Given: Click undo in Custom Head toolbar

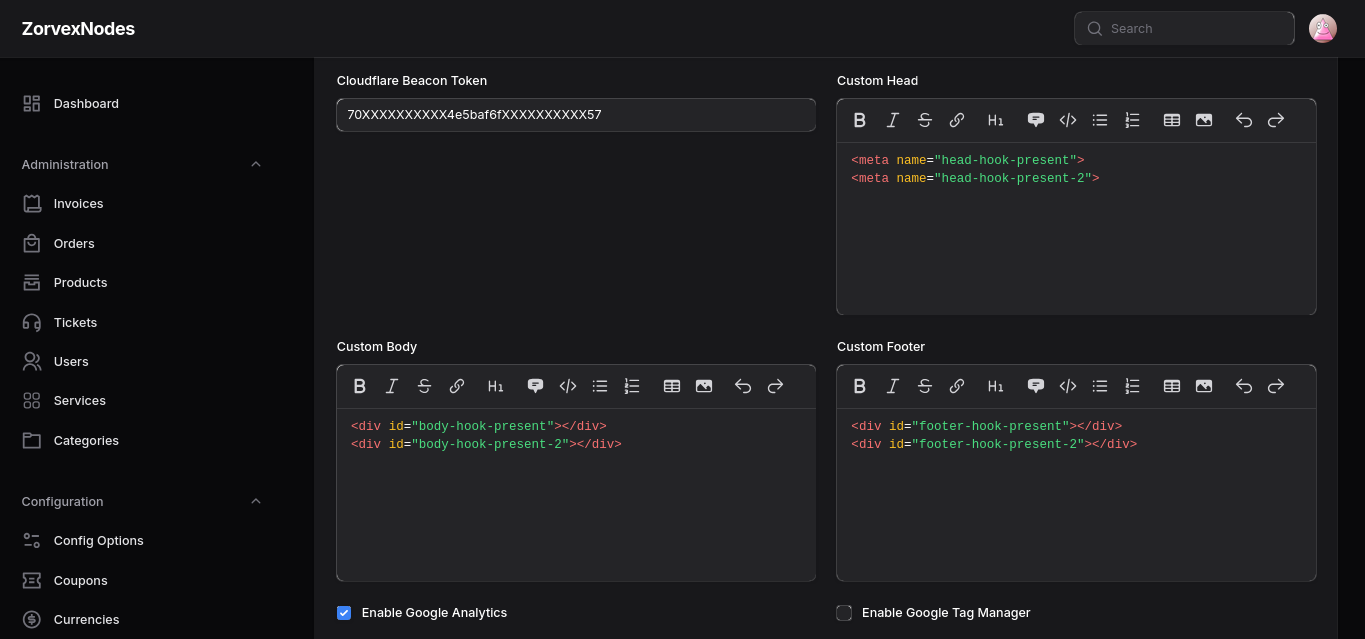Looking at the screenshot, I should click(x=1244, y=120).
